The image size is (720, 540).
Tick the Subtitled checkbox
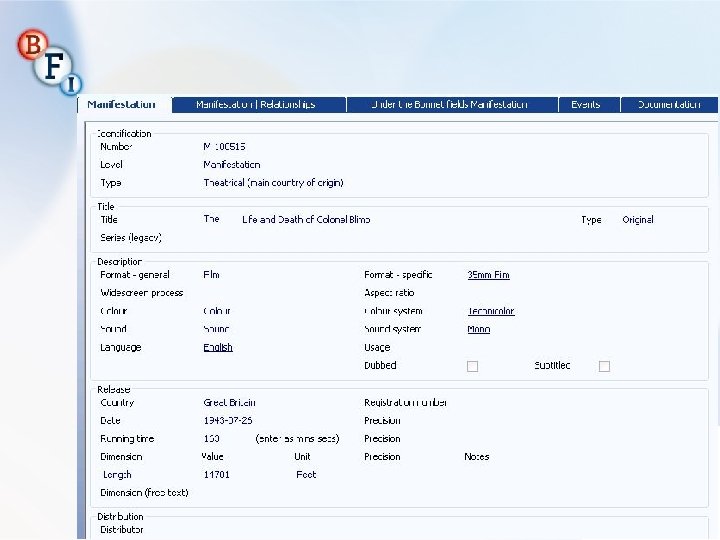click(x=604, y=366)
